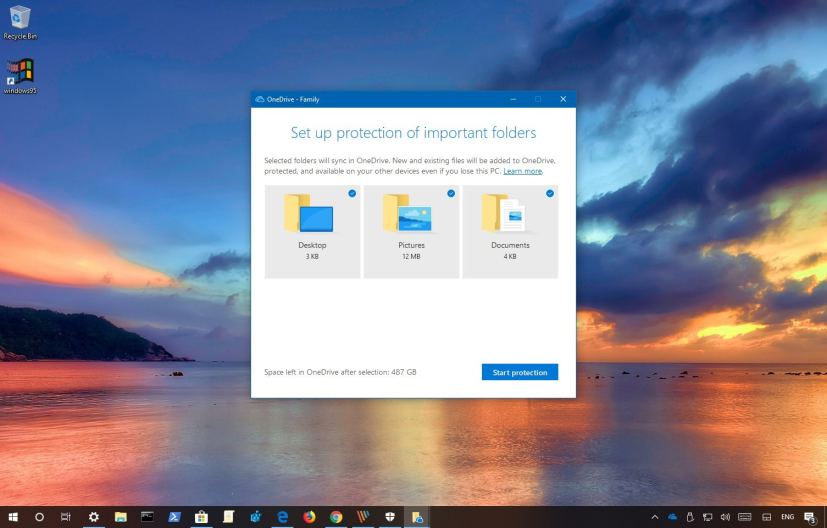Minimize the OneDrive - Family window
The width and height of the screenshot is (827, 528).
513,99
